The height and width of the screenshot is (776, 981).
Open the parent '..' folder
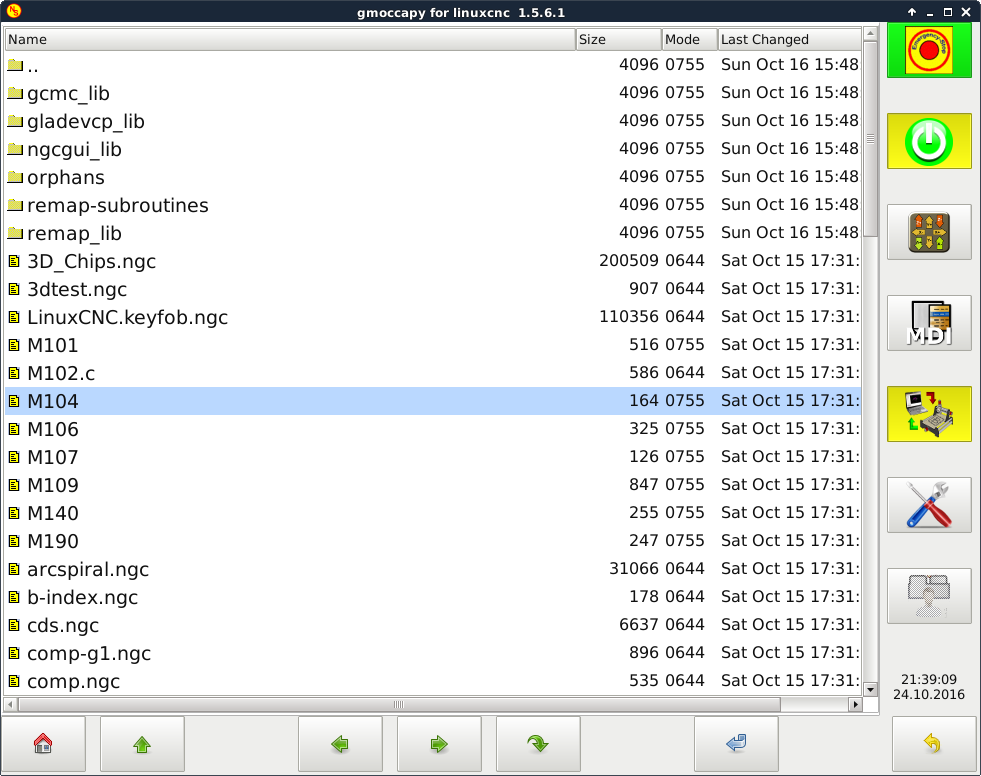pyautogui.click(x=433, y=65)
